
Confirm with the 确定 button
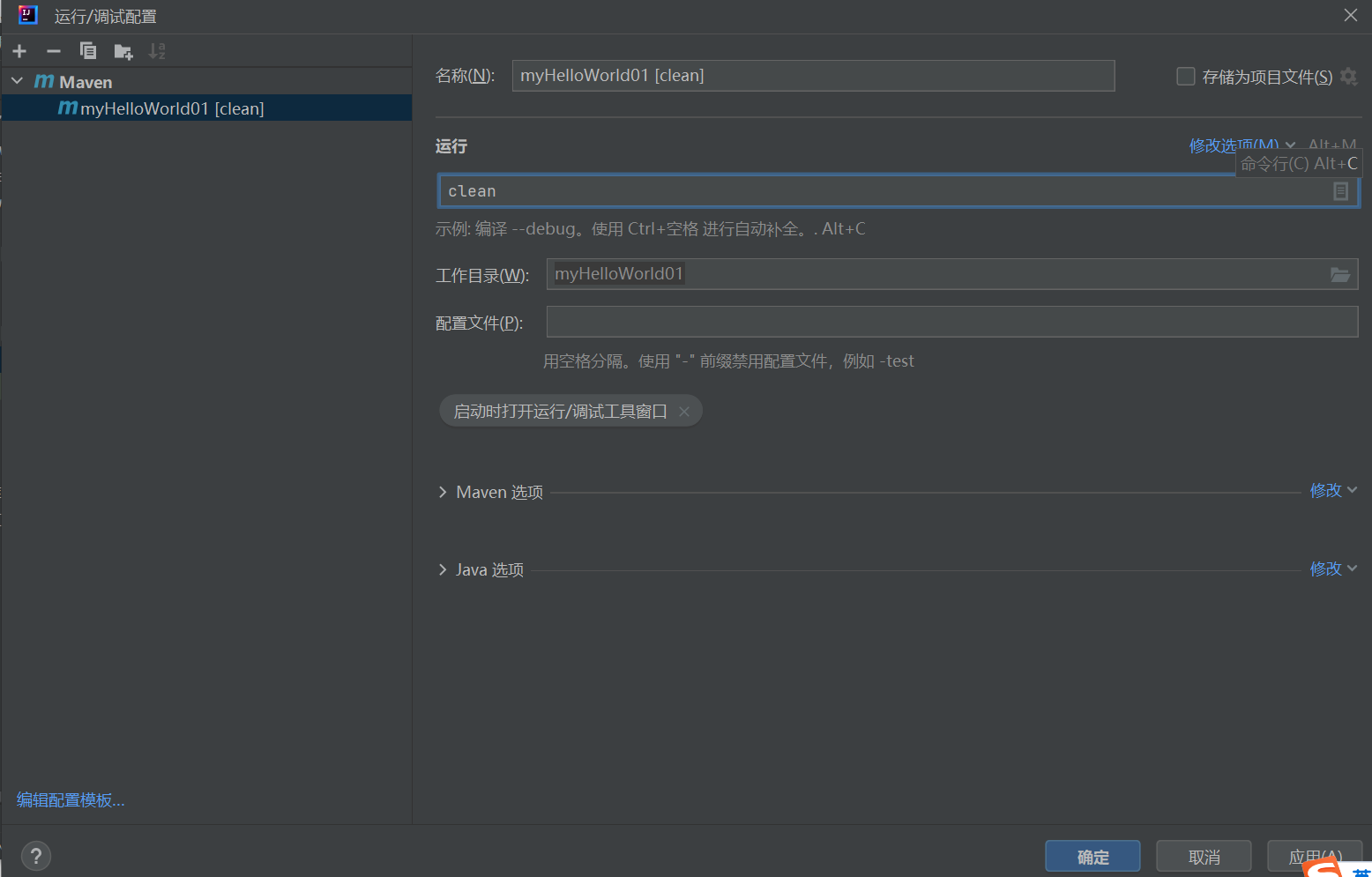click(x=1092, y=857)
